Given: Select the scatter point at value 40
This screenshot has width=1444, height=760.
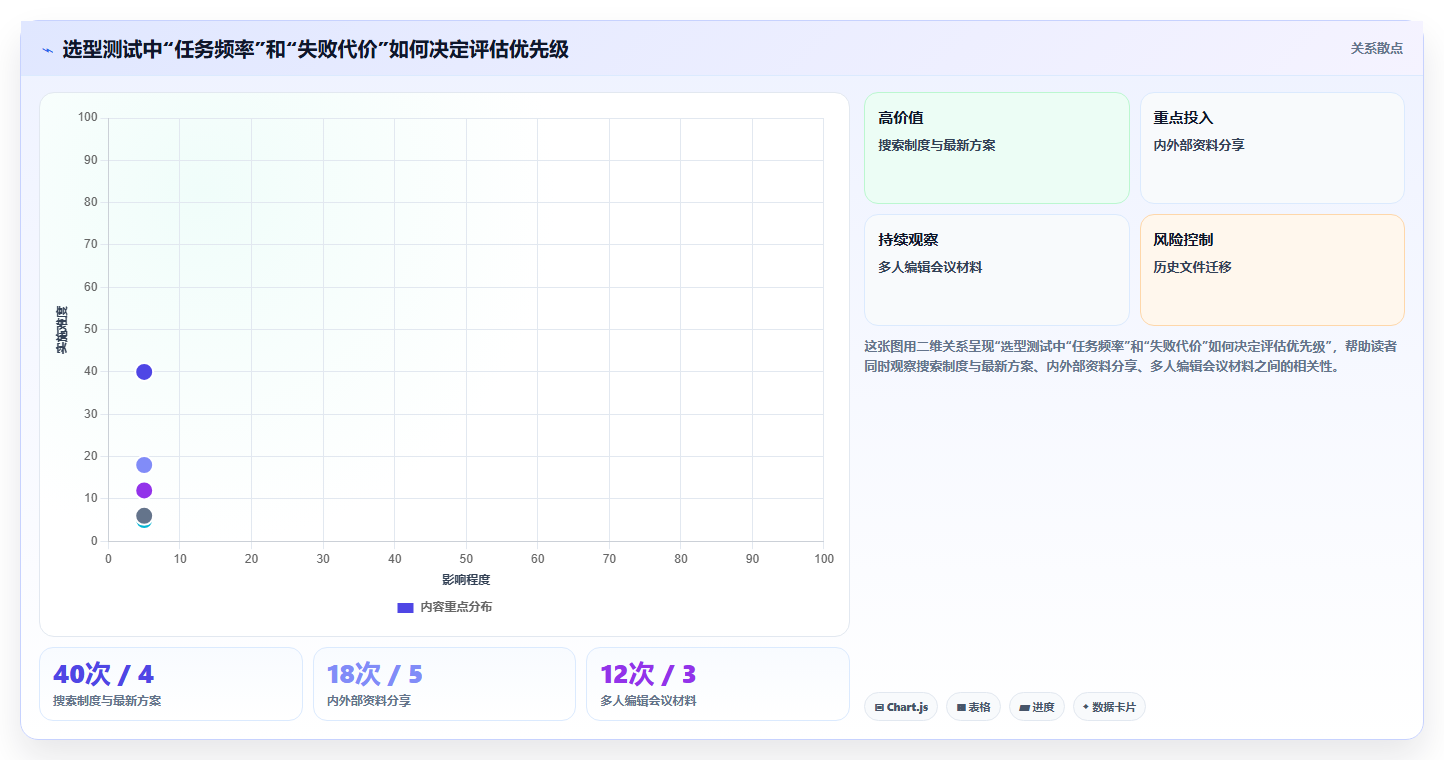Looking at the screenshot, I should (144, 372).
